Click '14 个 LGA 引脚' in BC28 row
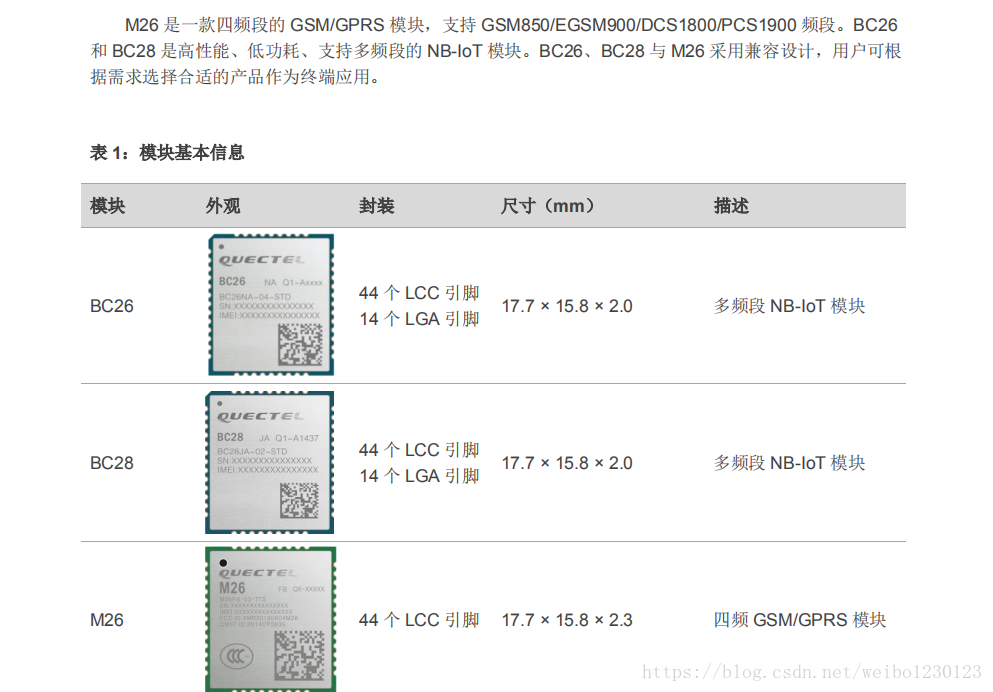993x692 pixels. (419, 476)
